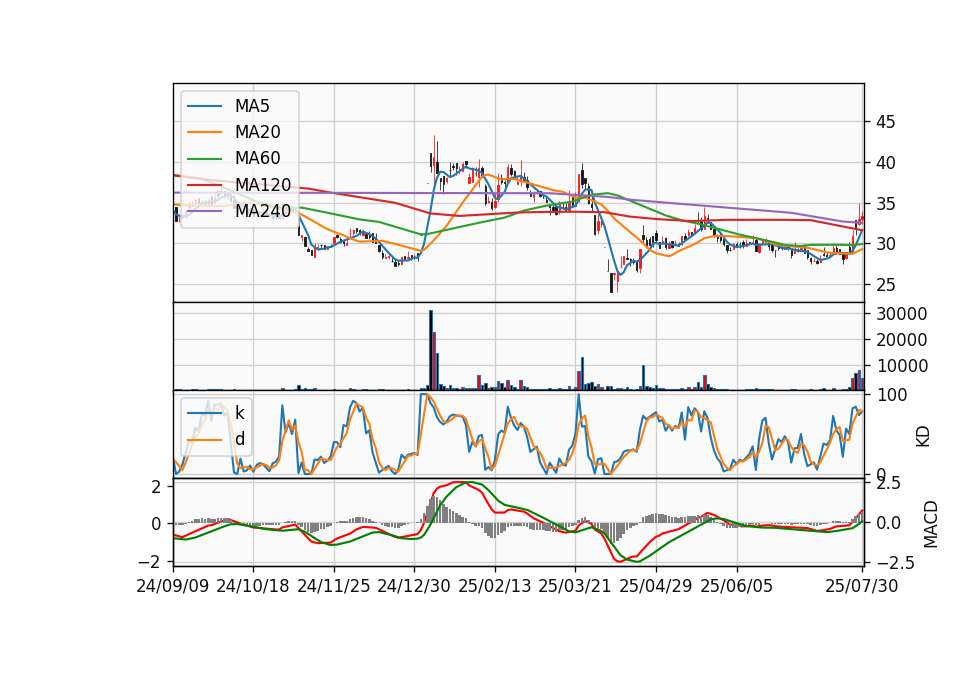Click price axis tick 30
Image resolution: width=960 pixels, height=690 pixels.
pos(885,244)
